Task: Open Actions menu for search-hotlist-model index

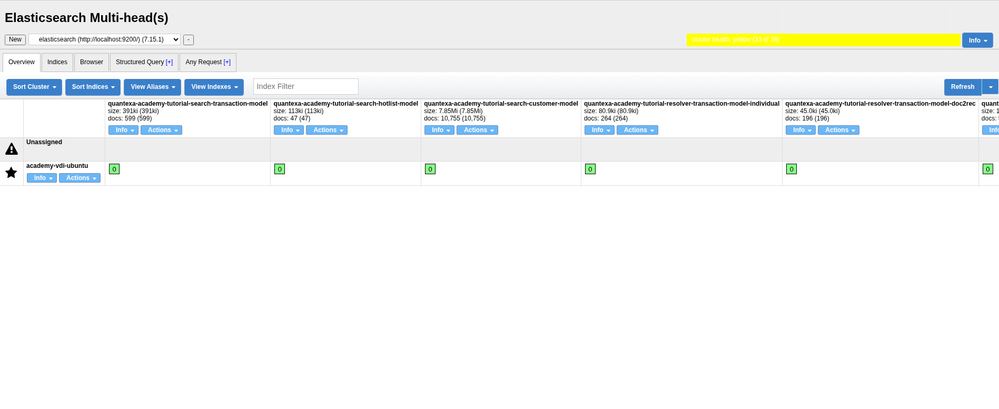Action: [x=325, y=130]
